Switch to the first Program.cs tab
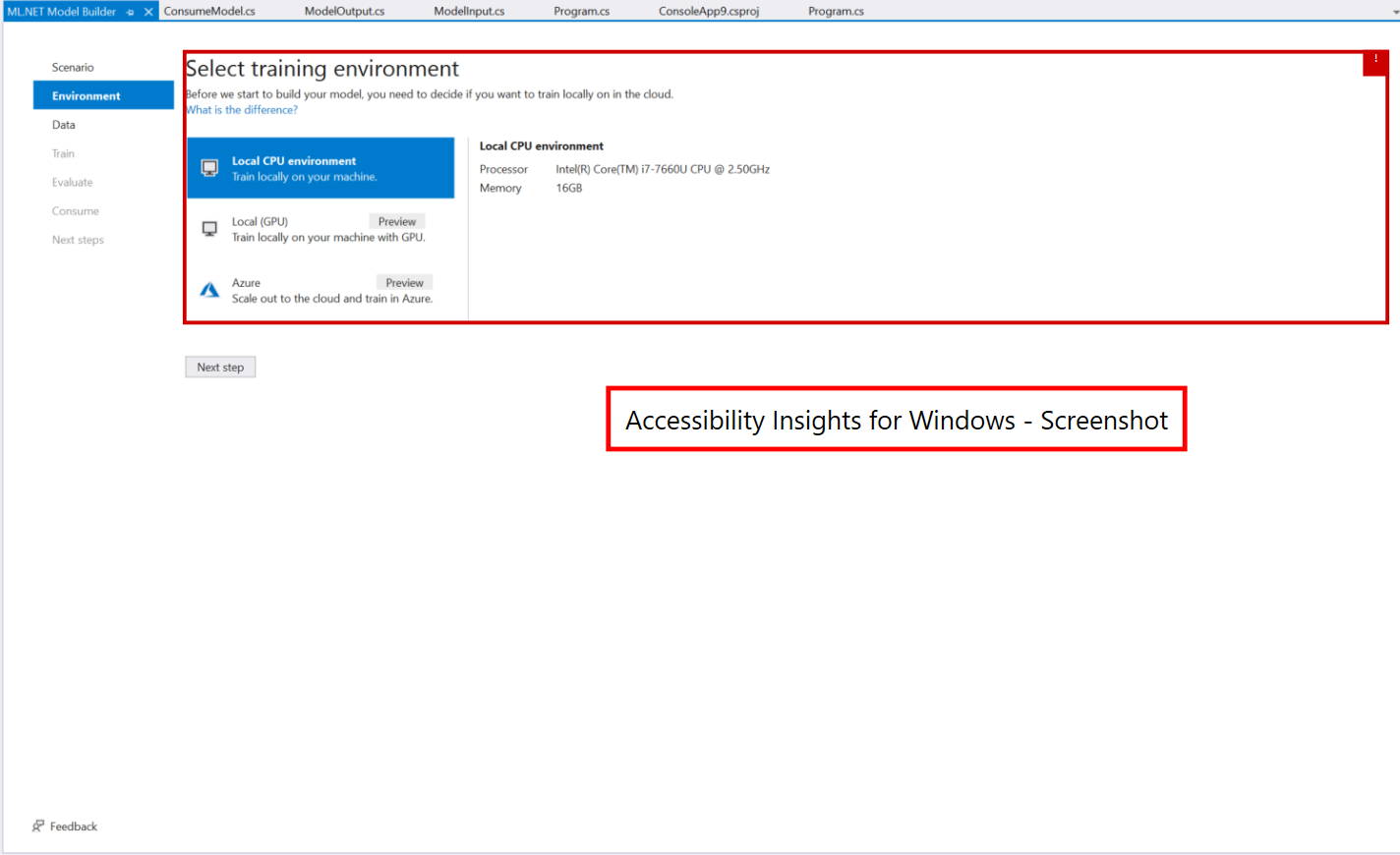This screenshot has height=855, width=1400. (x=581, y=11)
